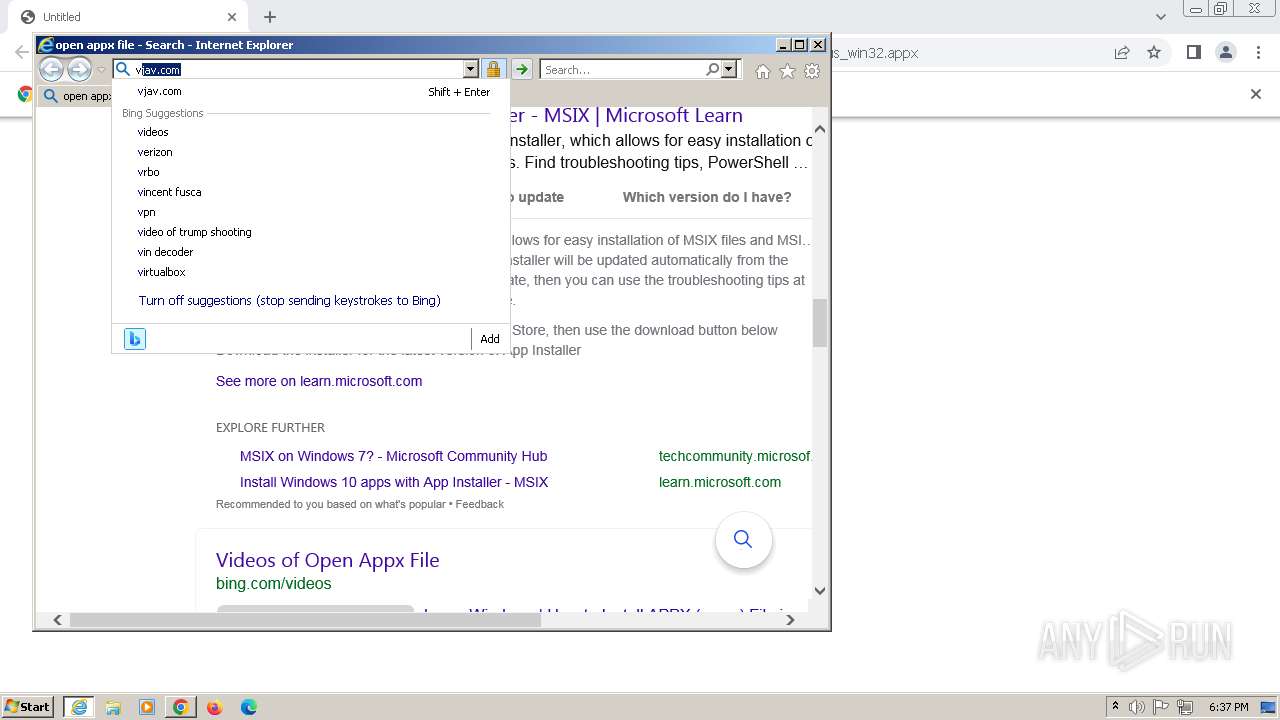The width and height of the screenshot is (1280, 720).
Task: Expand the IE address bar dropdown arrow
Action: click(470, 69)
